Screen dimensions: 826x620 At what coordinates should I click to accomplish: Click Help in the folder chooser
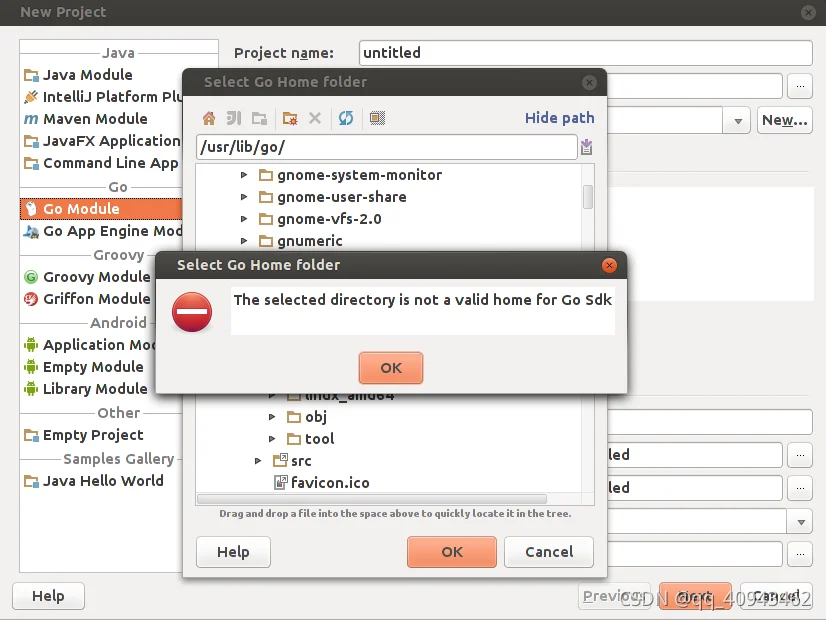pyautogui.click(x=233, y=552)
